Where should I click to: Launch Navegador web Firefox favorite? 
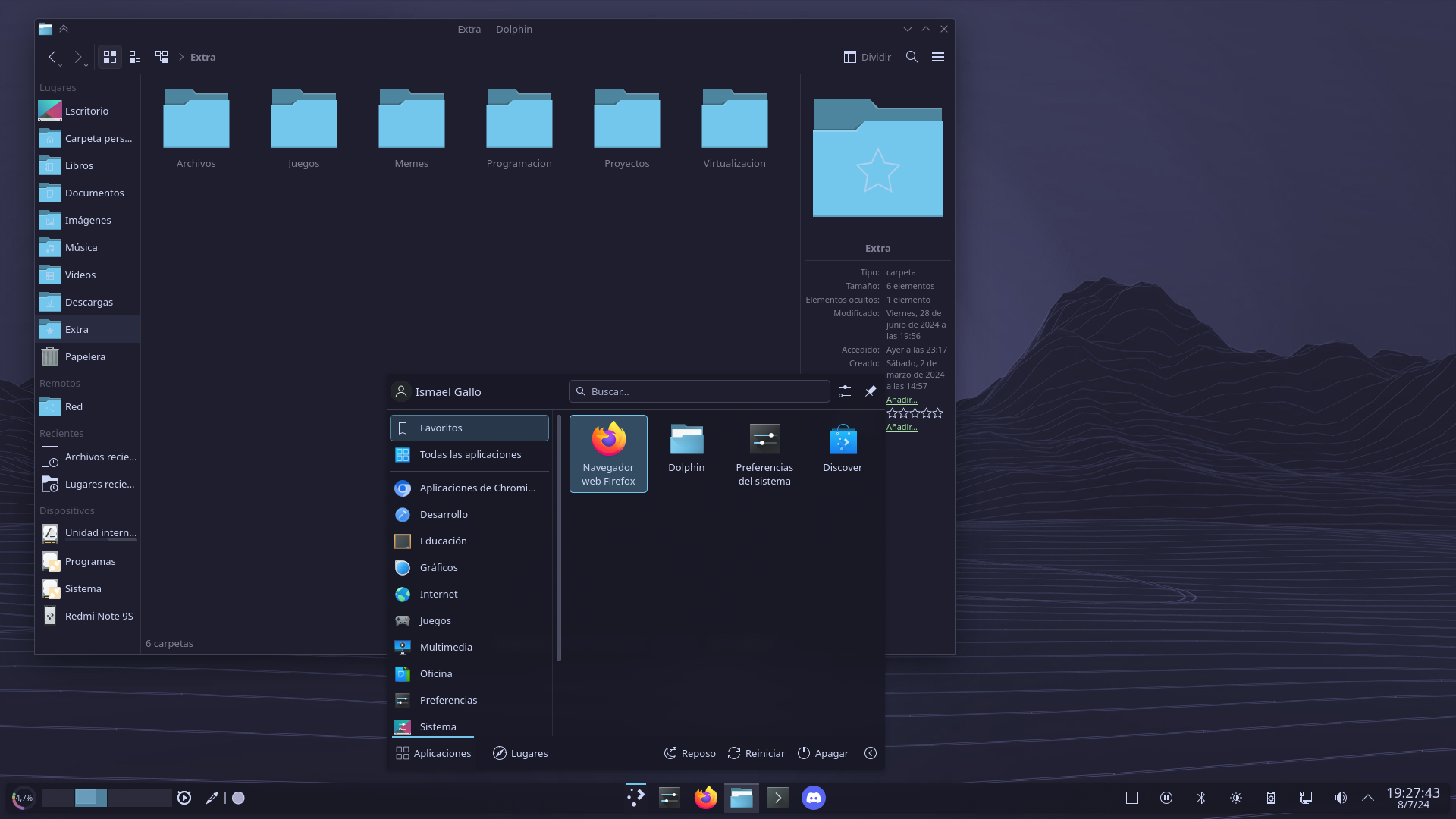[x=608, y=453]
